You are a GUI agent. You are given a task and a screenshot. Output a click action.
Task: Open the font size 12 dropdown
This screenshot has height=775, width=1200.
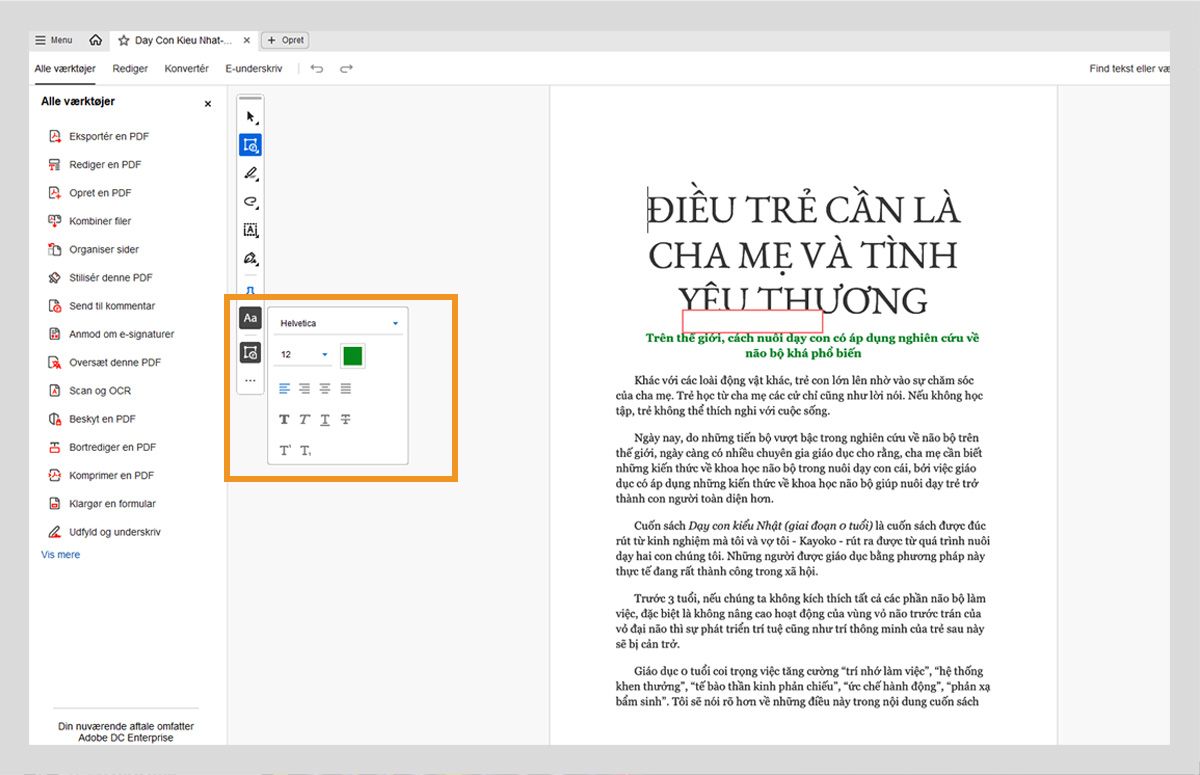coord(303,355)
